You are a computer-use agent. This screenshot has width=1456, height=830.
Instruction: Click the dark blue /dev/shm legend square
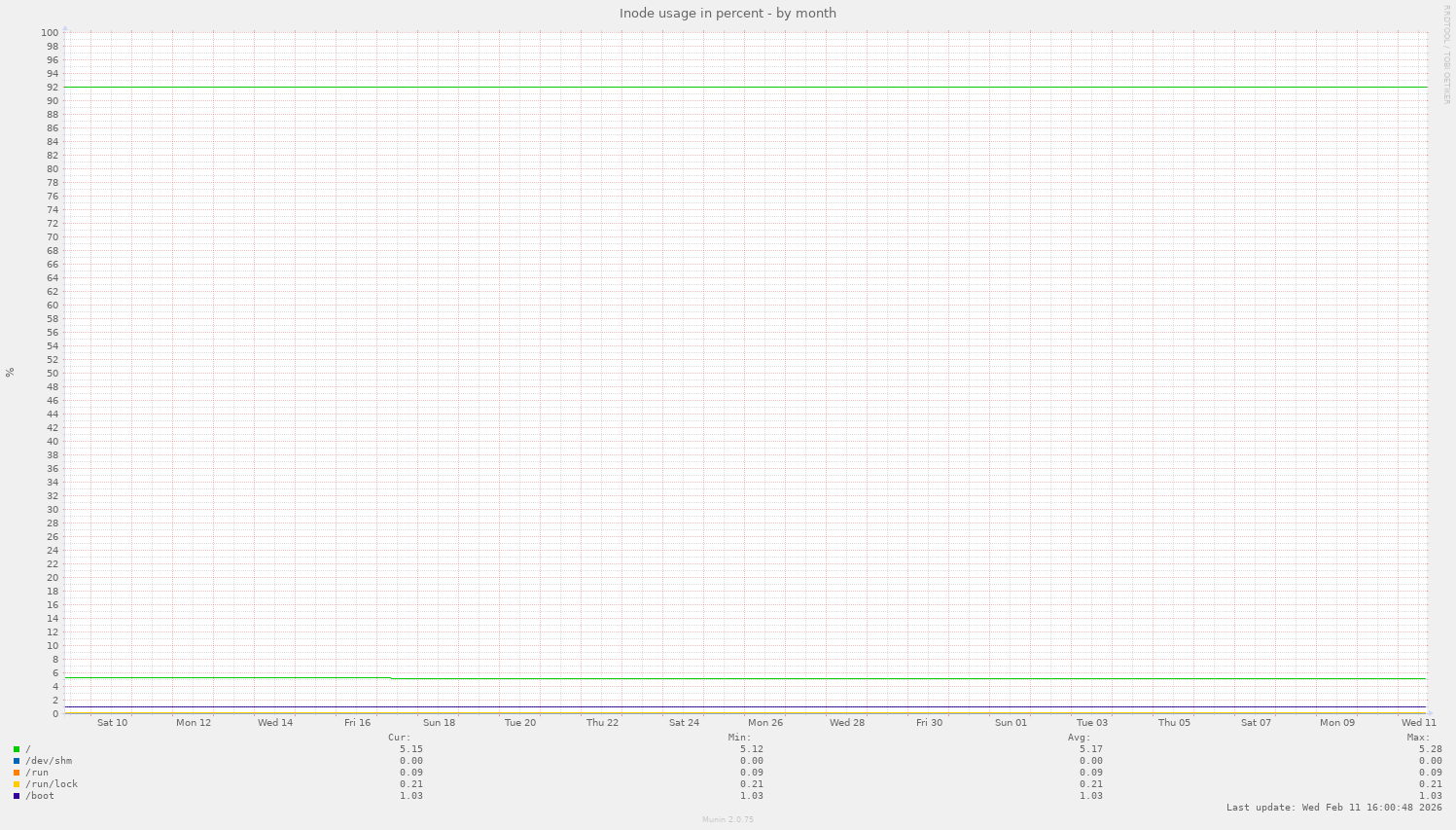pyautogui.click(x=17, y=760)
